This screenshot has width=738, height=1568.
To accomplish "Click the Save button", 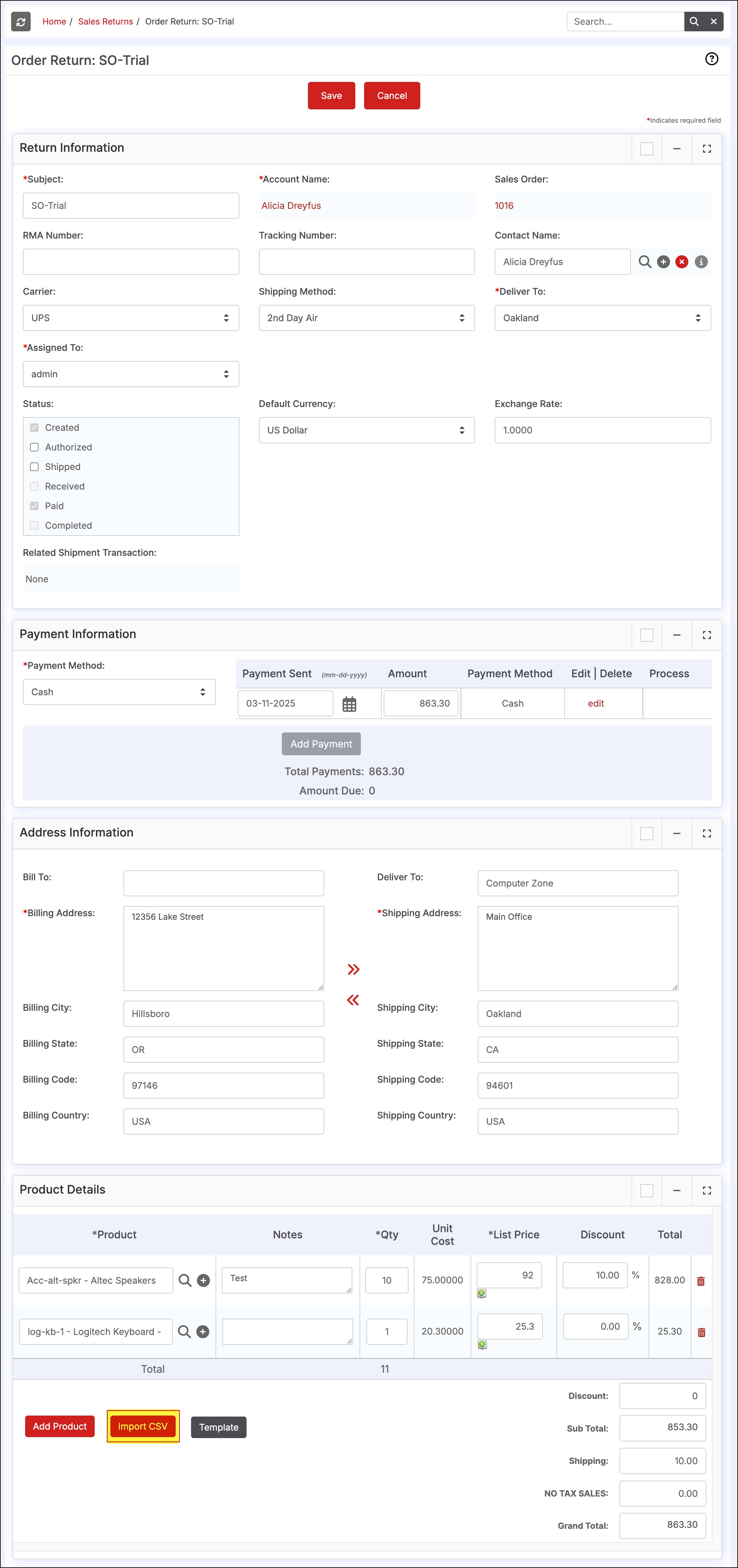I will pyautogui.click(x=331, y=96).
